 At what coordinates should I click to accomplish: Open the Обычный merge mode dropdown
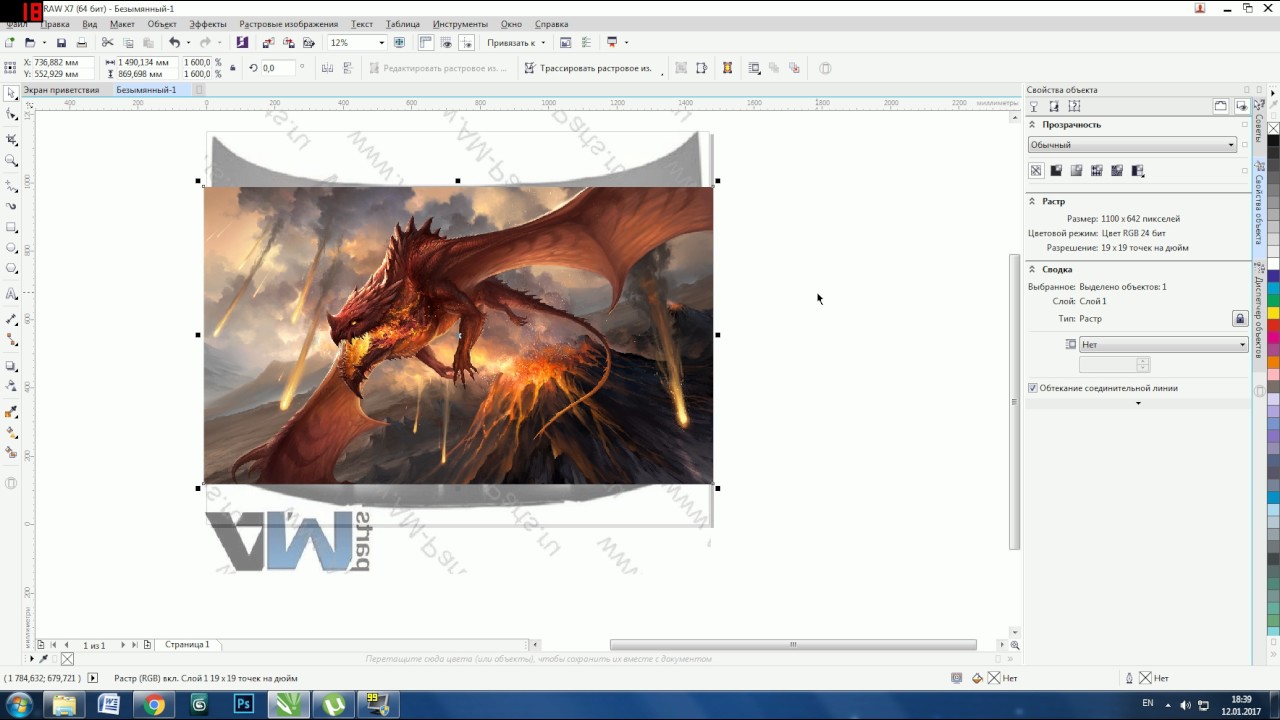(x=1132, y=145)
